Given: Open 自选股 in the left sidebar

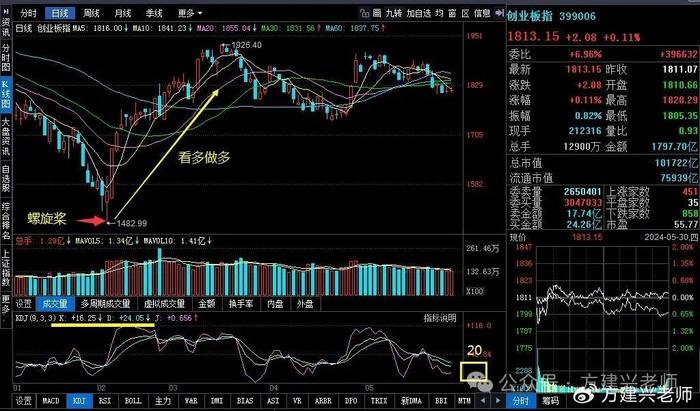Looking at the screenshot, I should [x=6, y=179].
